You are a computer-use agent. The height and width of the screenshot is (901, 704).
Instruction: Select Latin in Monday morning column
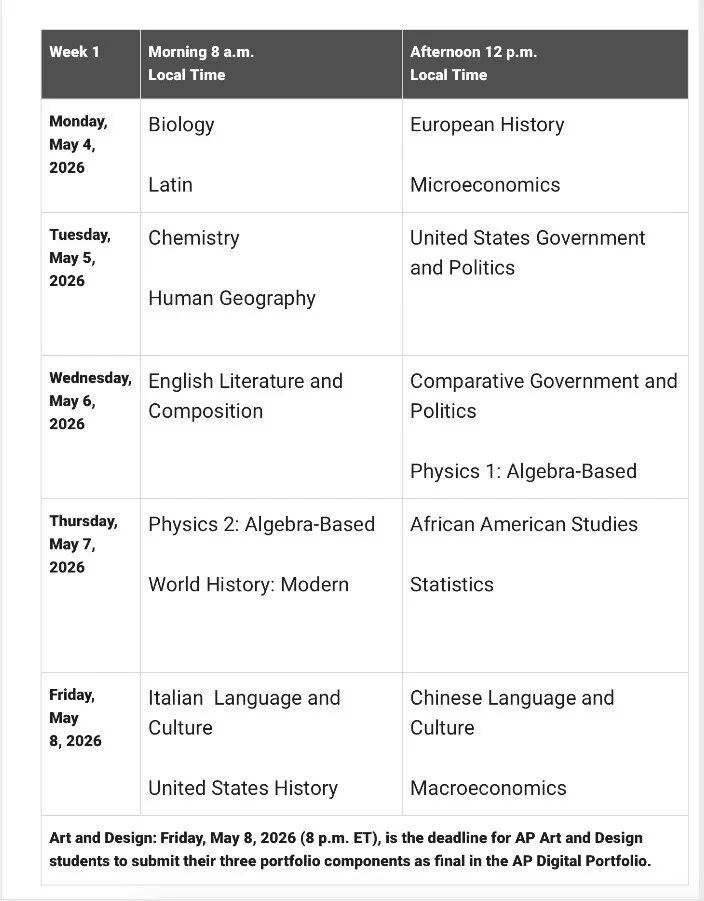(x=170, y=185)
